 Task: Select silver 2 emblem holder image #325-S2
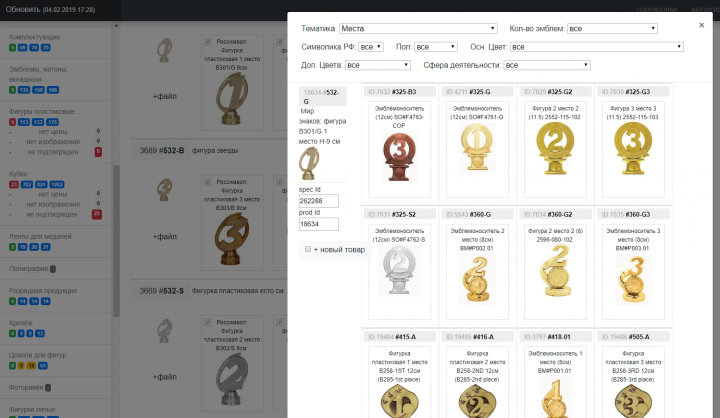tap(399, 271)
